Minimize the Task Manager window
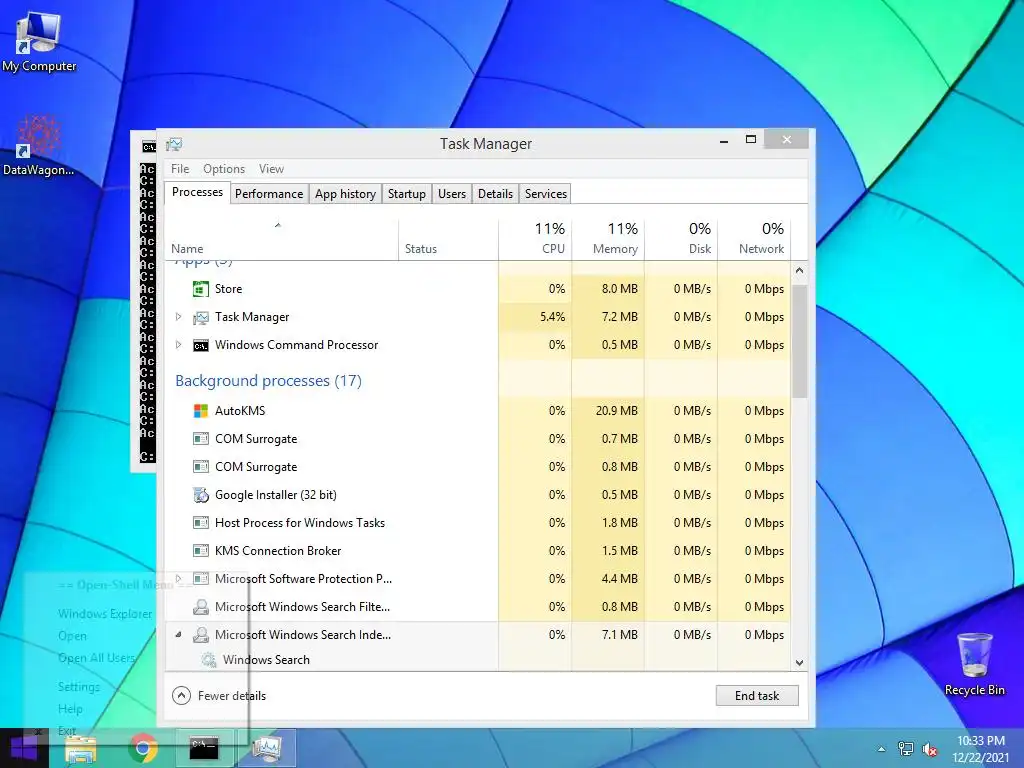Image resolution: width=1024 pixels, height=768 pixels. [724, 140]
